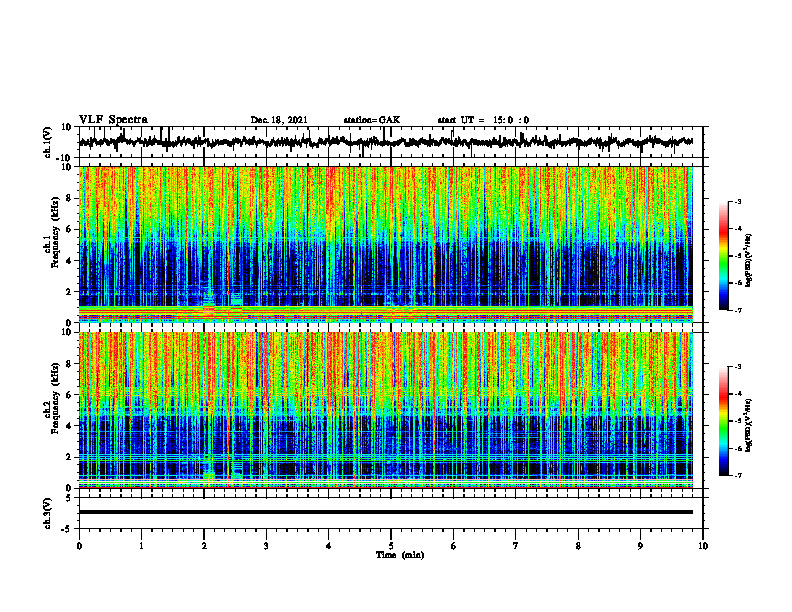Click the "station=GAK" header label
792x612 pixels.
(x=372, y=120)
